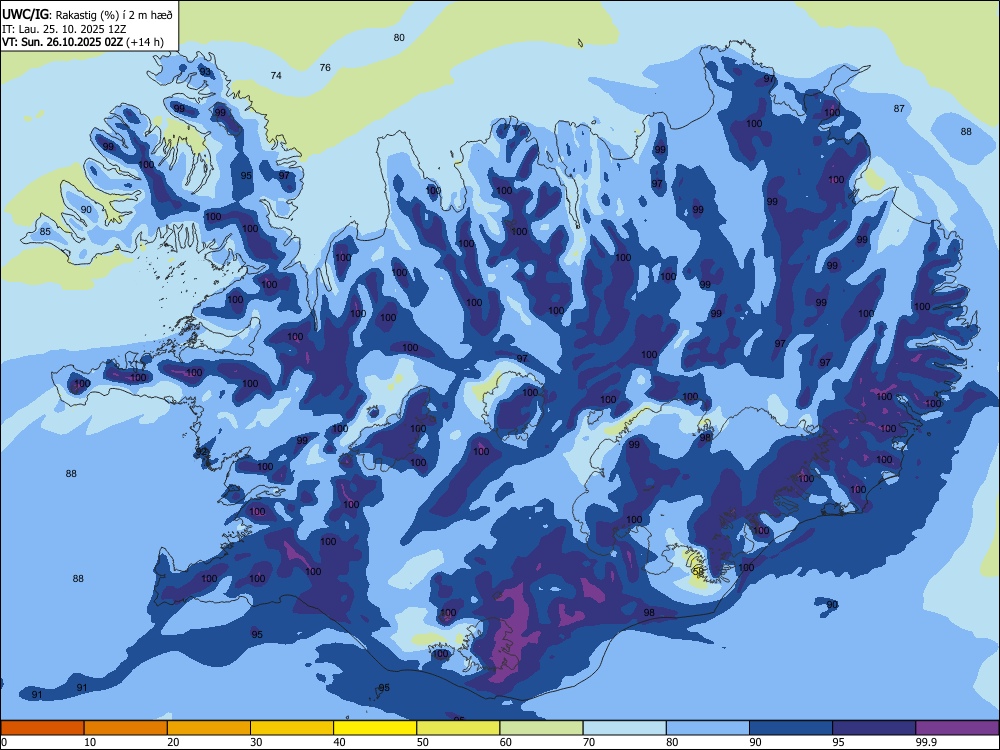Click the '99.9' legend scale label
1000x750 pixels.
925,742
